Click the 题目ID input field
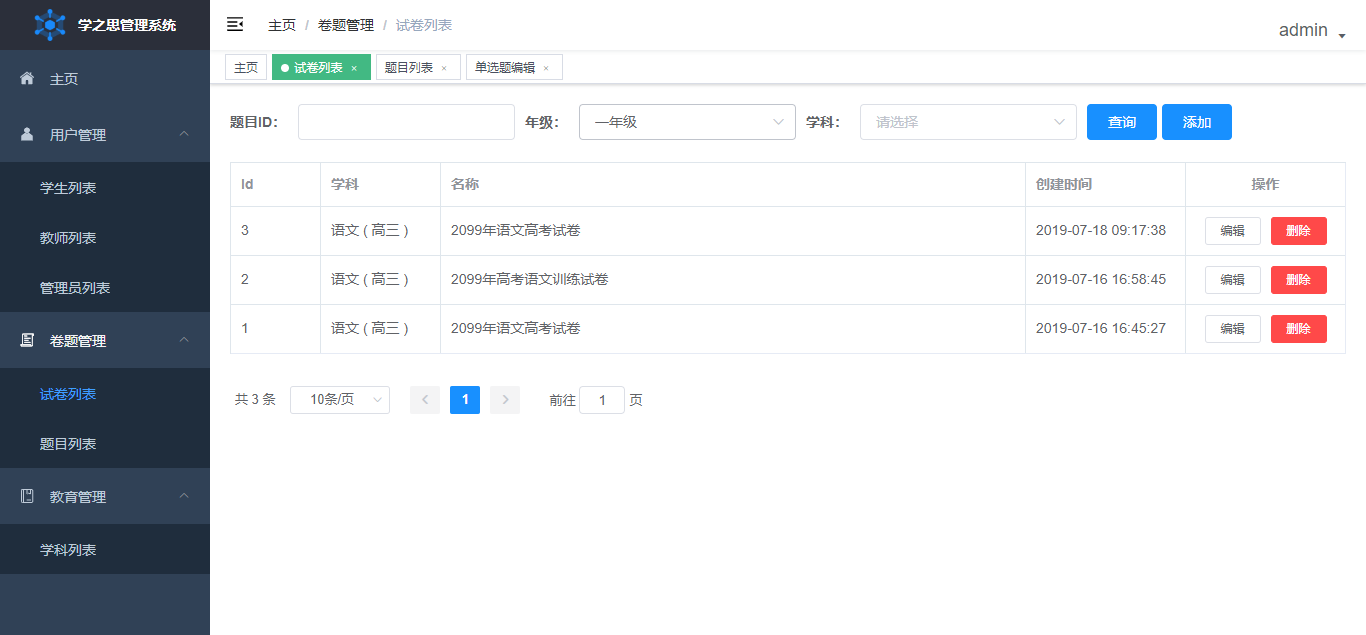Screen dimensions: 1366x635 click(406, 122)
